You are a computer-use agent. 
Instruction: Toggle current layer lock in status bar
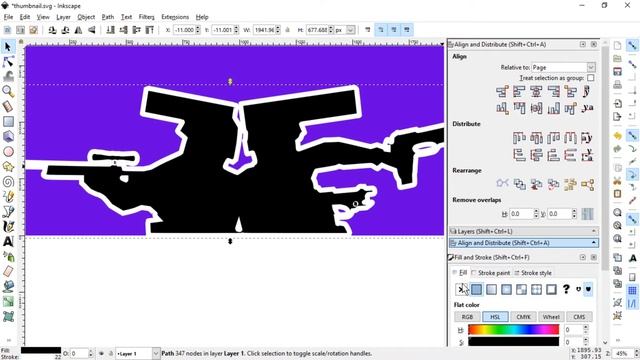[110, 353]
